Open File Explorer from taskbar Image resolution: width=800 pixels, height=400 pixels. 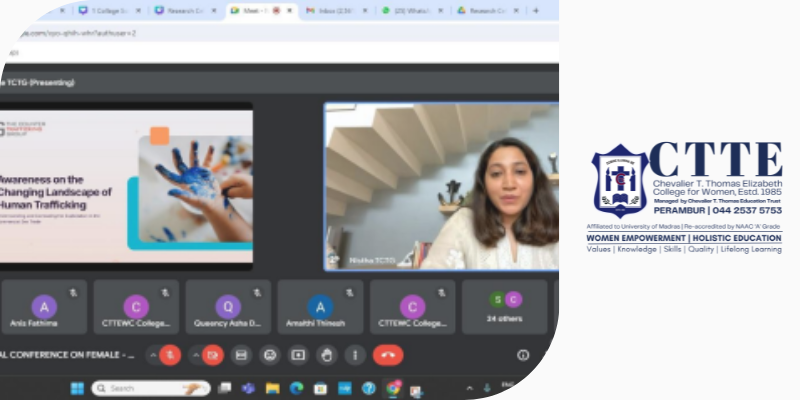tap(272, 389)
